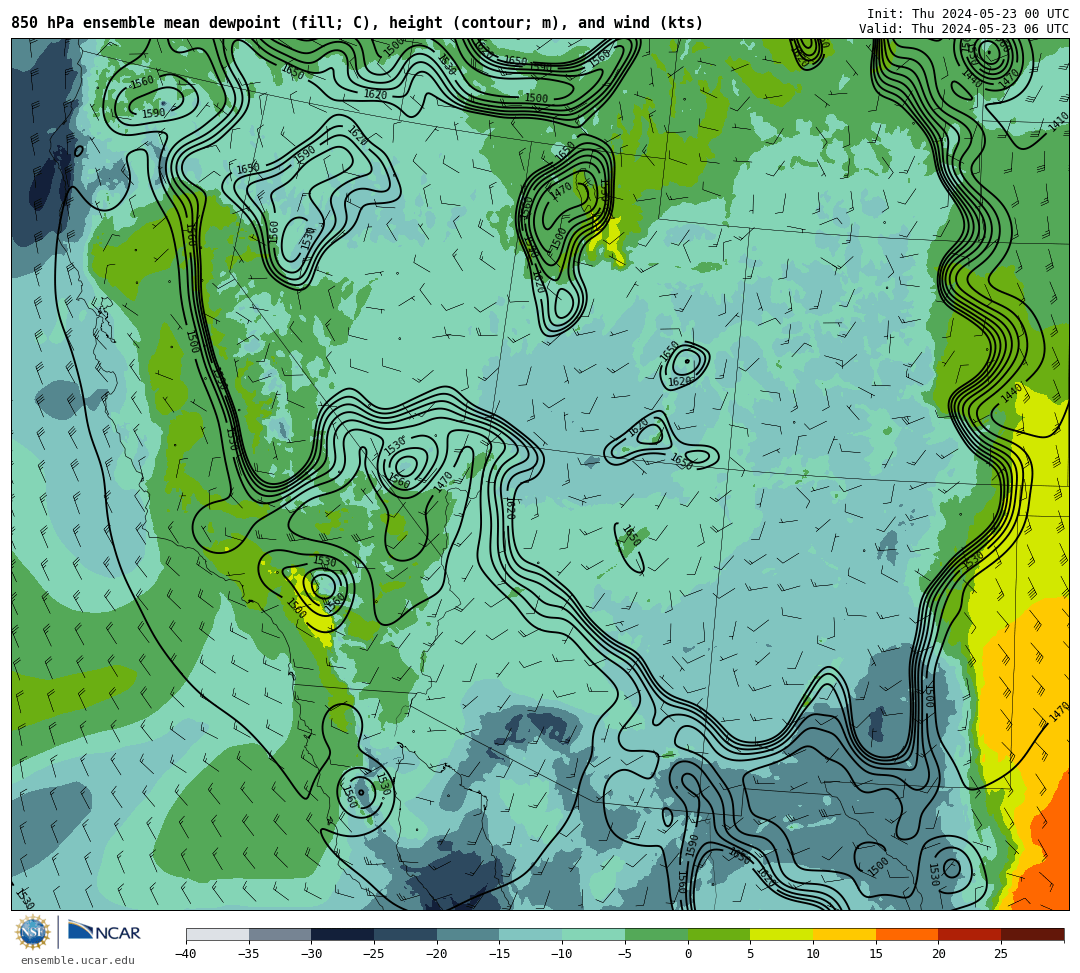Image resolution: width=1080 pixels, height=973 pixels.
Task: Pick the light gray -40 to -35 colorbar segment
Action: tap(218, 934)
